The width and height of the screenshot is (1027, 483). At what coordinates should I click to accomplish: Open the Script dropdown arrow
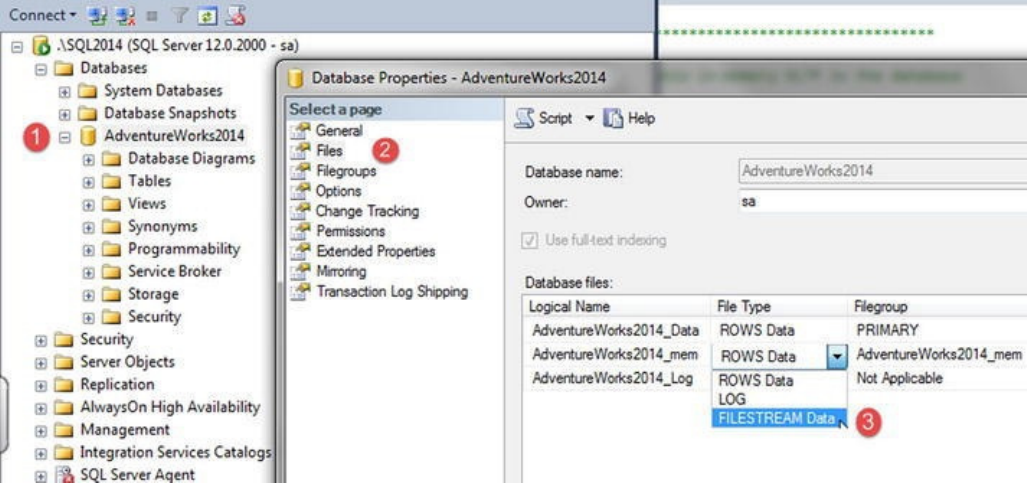589,119
